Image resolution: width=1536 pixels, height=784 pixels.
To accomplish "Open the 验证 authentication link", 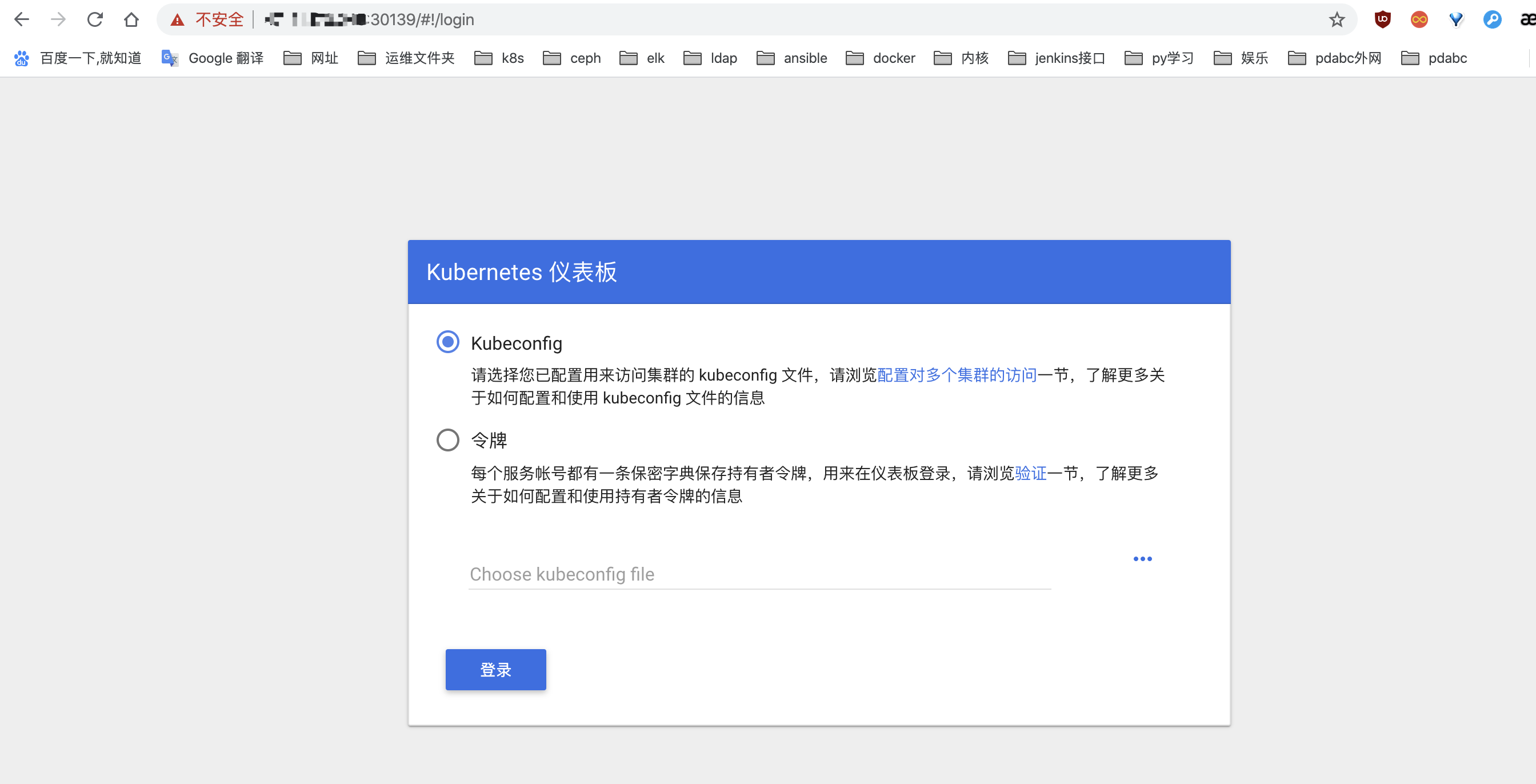I will pos(1030,473).
